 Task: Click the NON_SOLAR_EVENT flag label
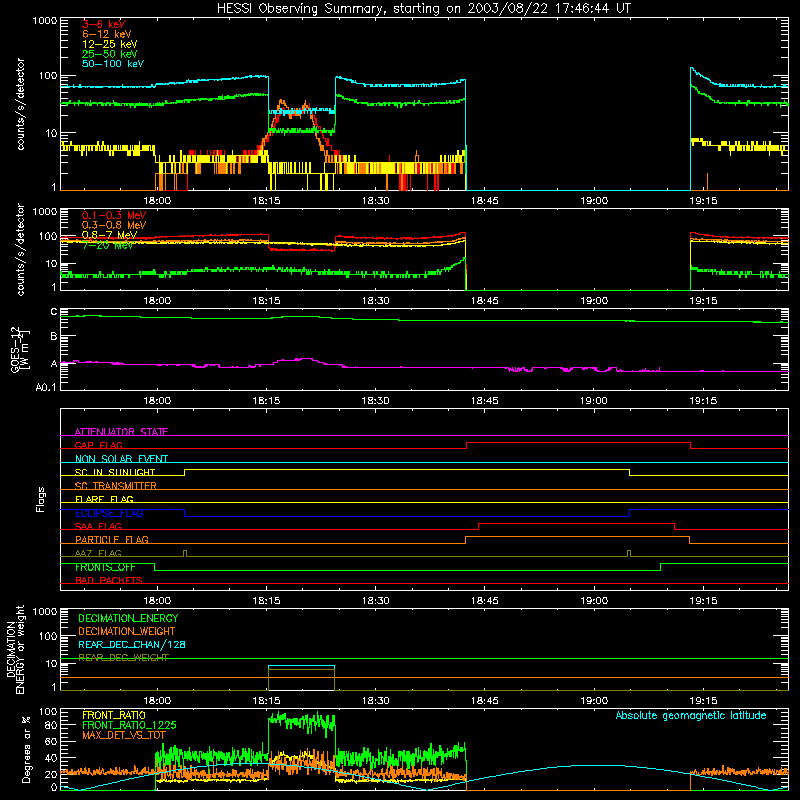point(121,459)
